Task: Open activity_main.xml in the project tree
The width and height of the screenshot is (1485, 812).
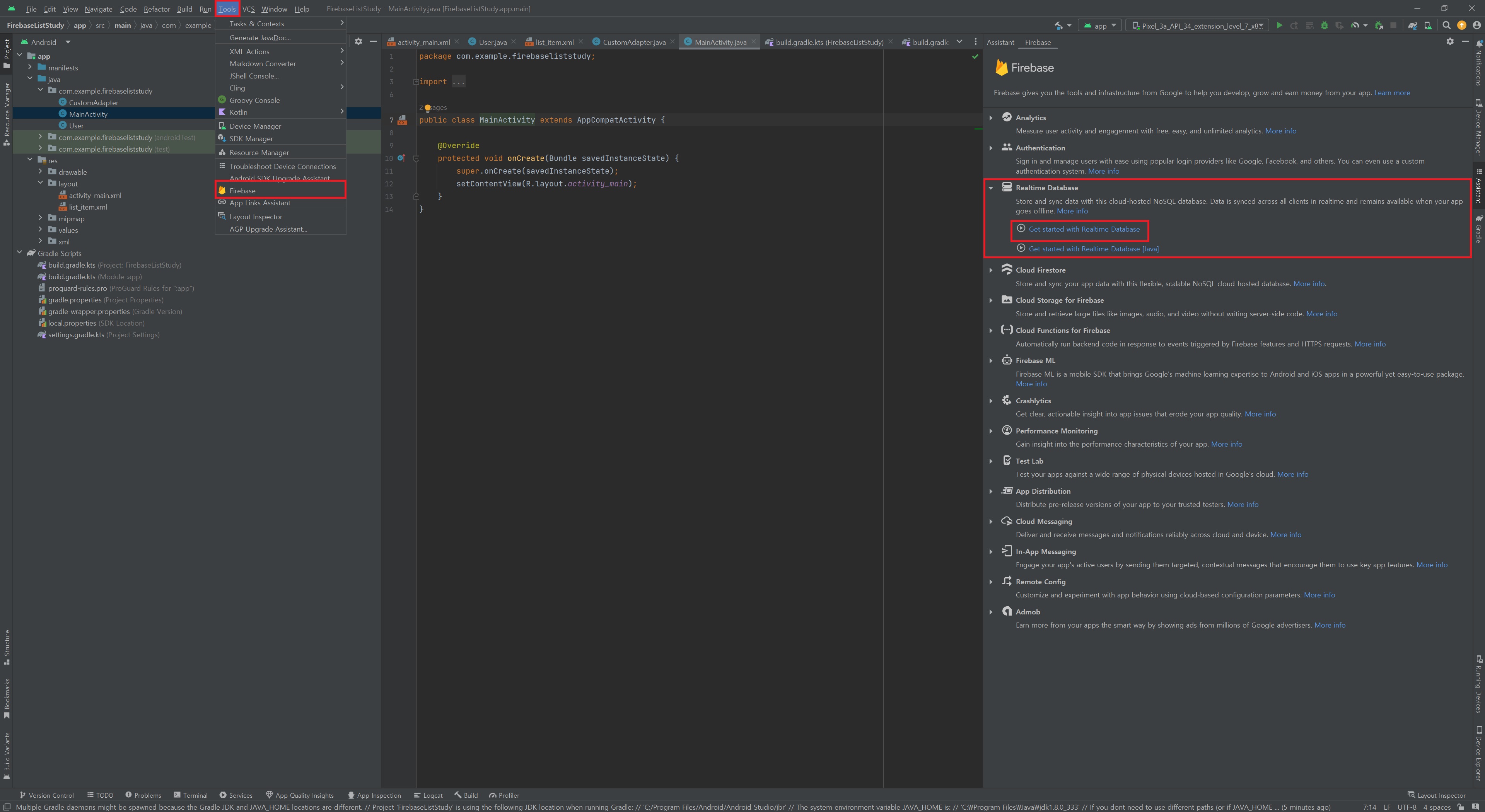Action: pyautogui.click(x=95, y=195)
